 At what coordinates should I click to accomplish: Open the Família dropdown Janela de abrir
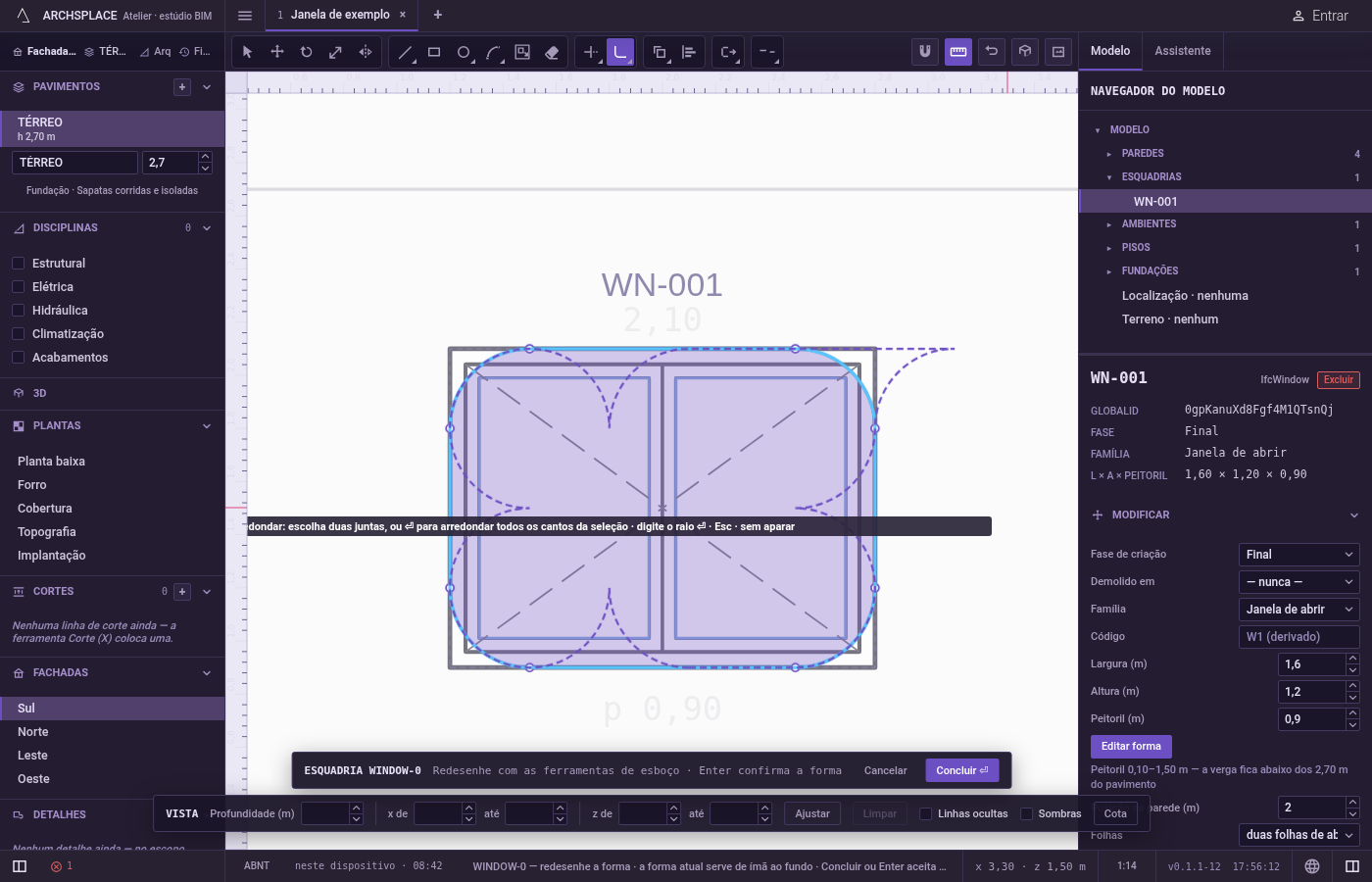click(1299, 610)
